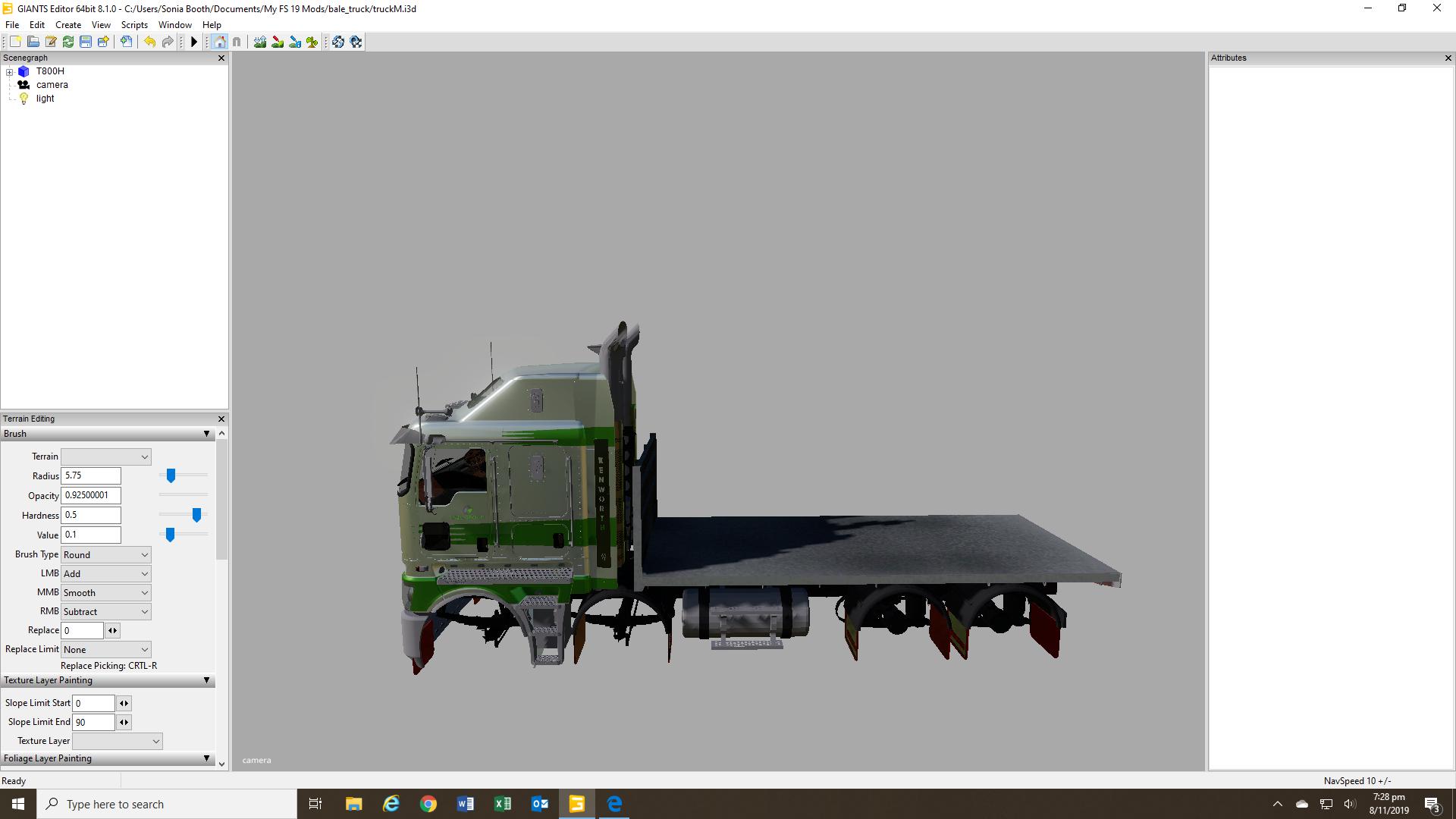Image resolution: width=1456 pixels, height=819 pixels.
Task: Open the LMB Add dropdown
Action: tap(105, 574)
